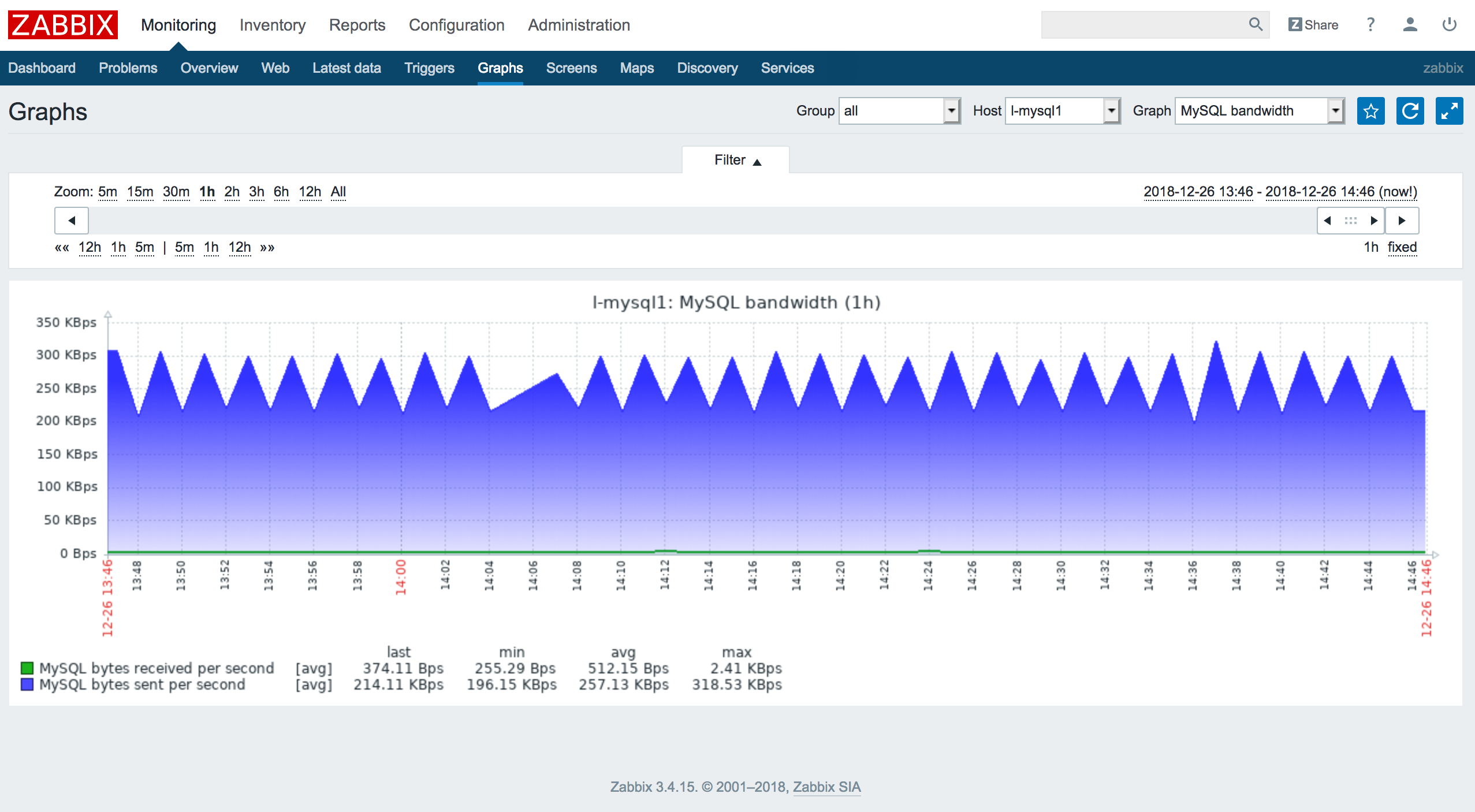The image size is (1475, 812).
Task: Open Zabbix Share link
Action: point(1313,25)
